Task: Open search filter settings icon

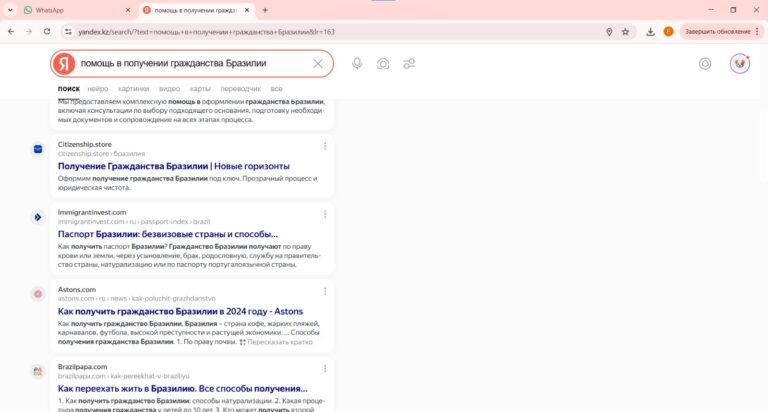Action: [409, 64]
